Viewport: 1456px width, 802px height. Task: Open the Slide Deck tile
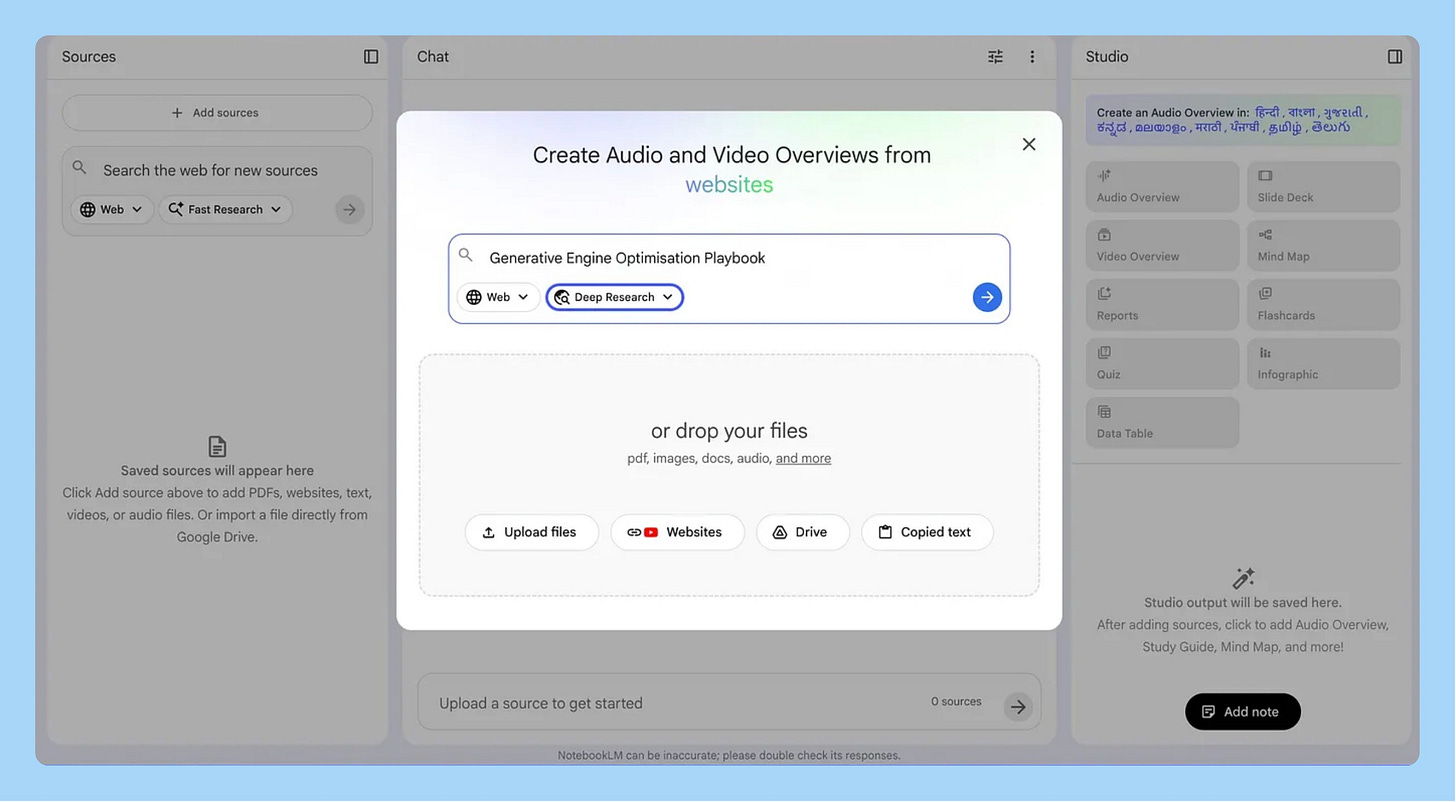click(1323, 186)
